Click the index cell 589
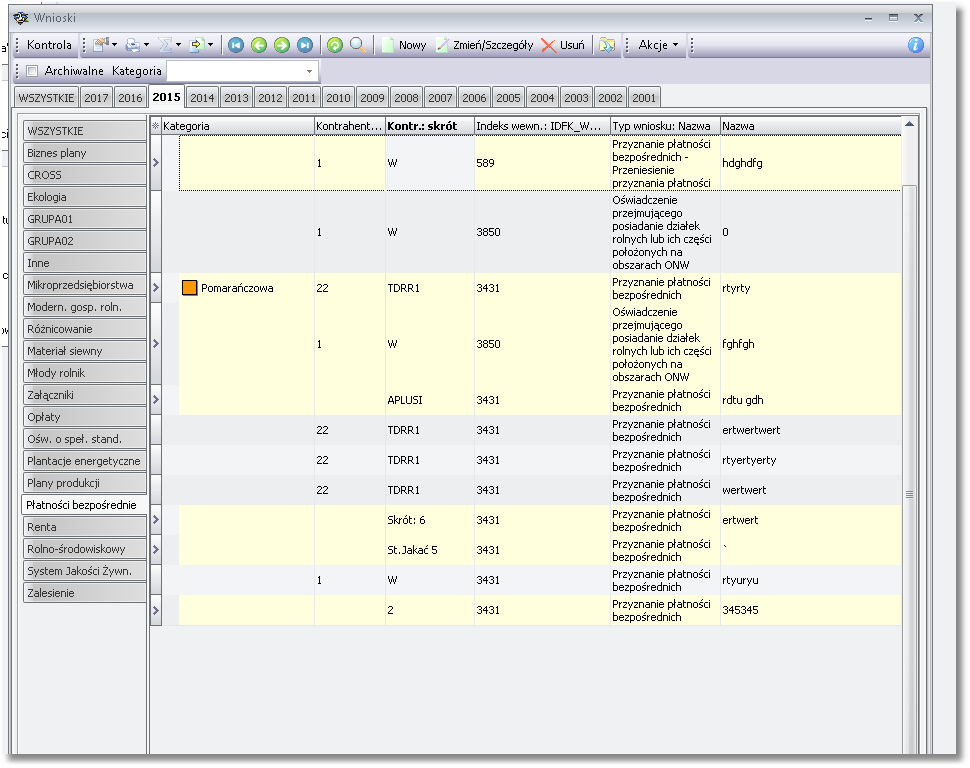The height and width of the screenshot is (768, 970). [x=542, y=163]
